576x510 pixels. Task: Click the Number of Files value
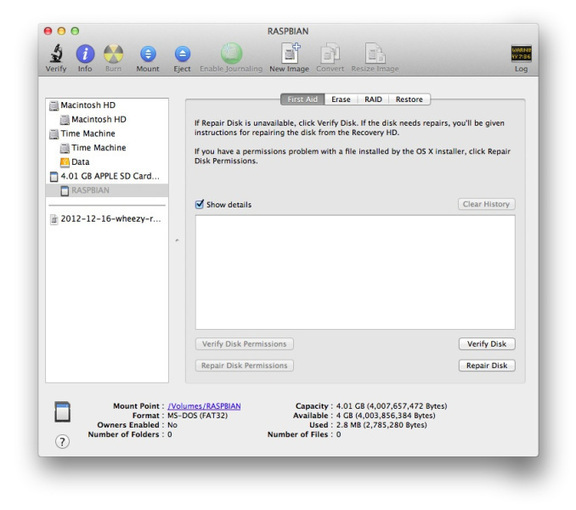point(338,434)
